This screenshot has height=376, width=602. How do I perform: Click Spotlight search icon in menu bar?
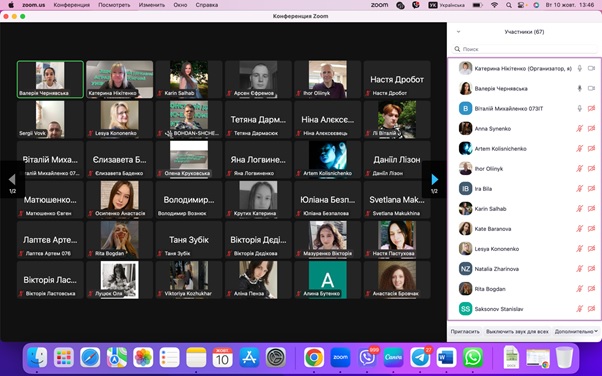(509, 5)
